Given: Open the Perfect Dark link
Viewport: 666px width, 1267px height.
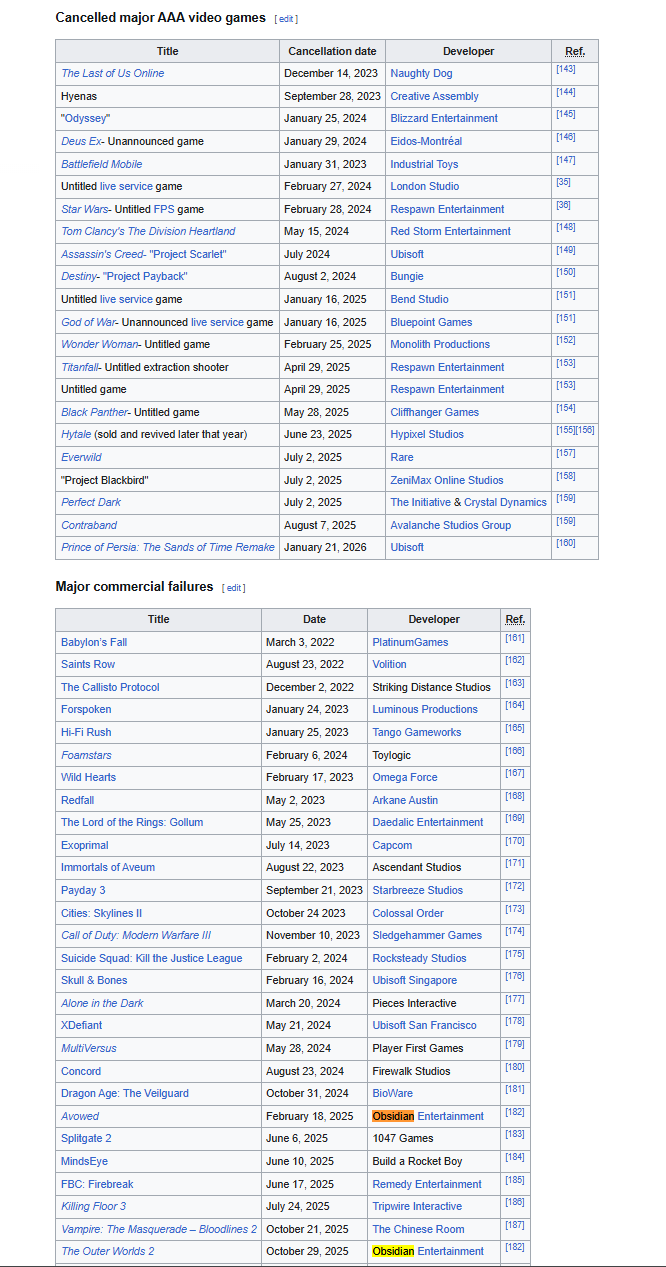Looking at the screenshot, I should point(91,502).
